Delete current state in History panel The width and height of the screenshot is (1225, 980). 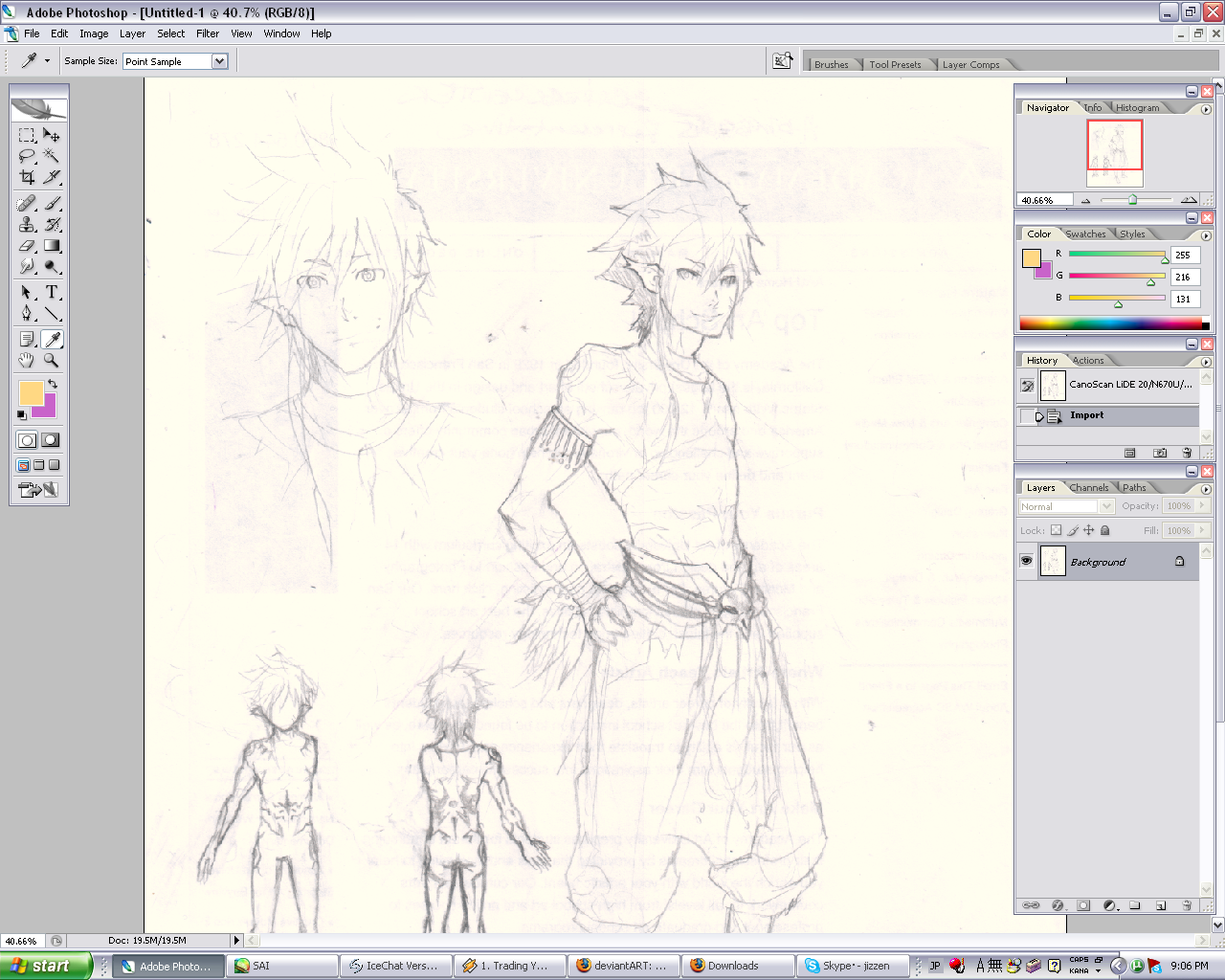[x=1188, y=453]
